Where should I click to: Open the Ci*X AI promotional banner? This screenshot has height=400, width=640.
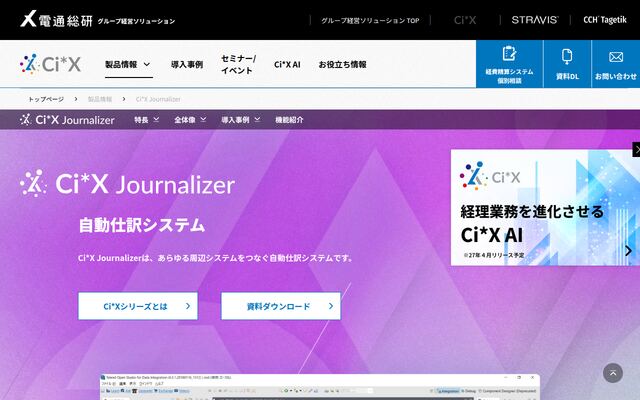point(545,207)
